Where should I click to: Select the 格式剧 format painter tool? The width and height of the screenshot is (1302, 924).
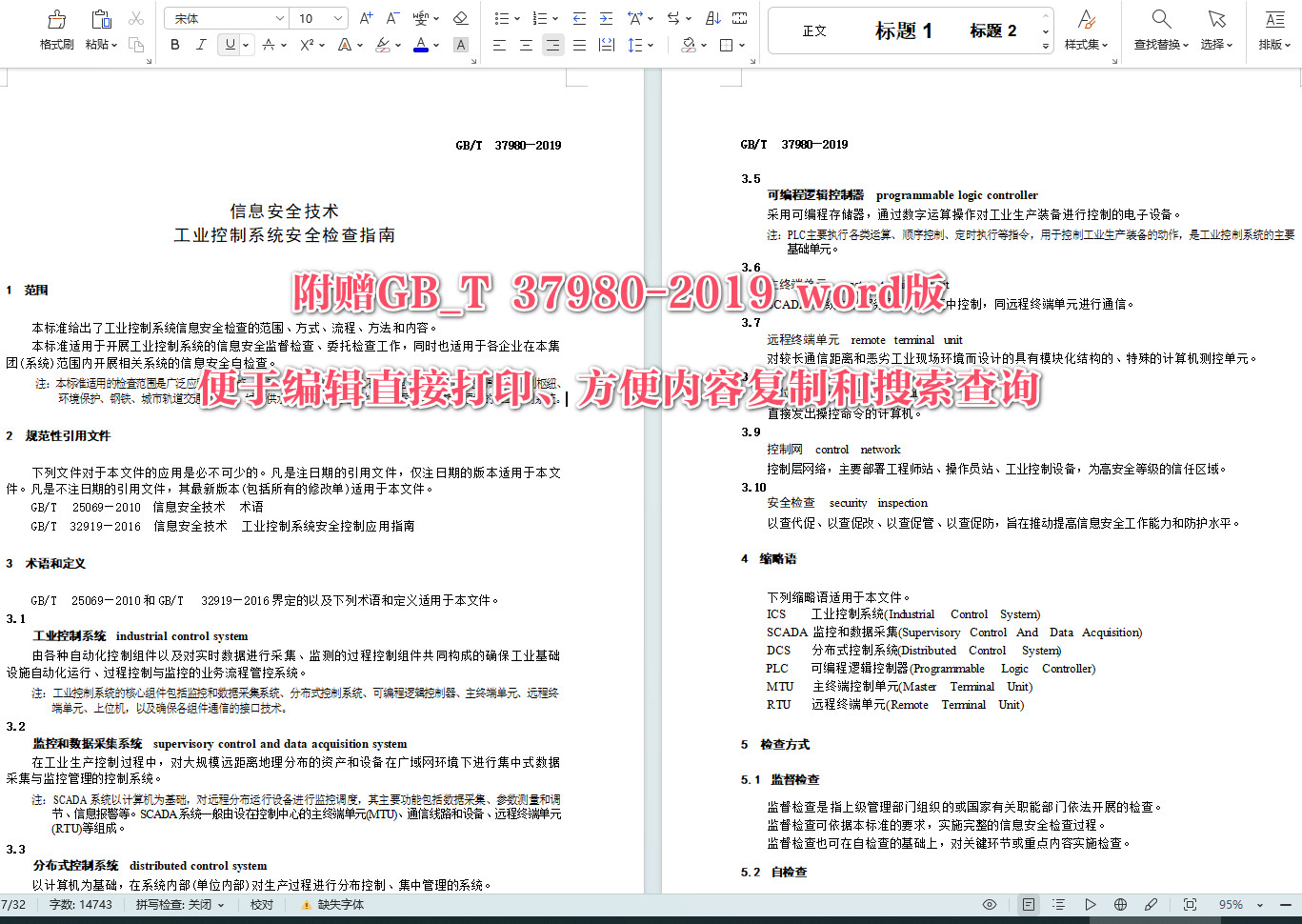55,29
